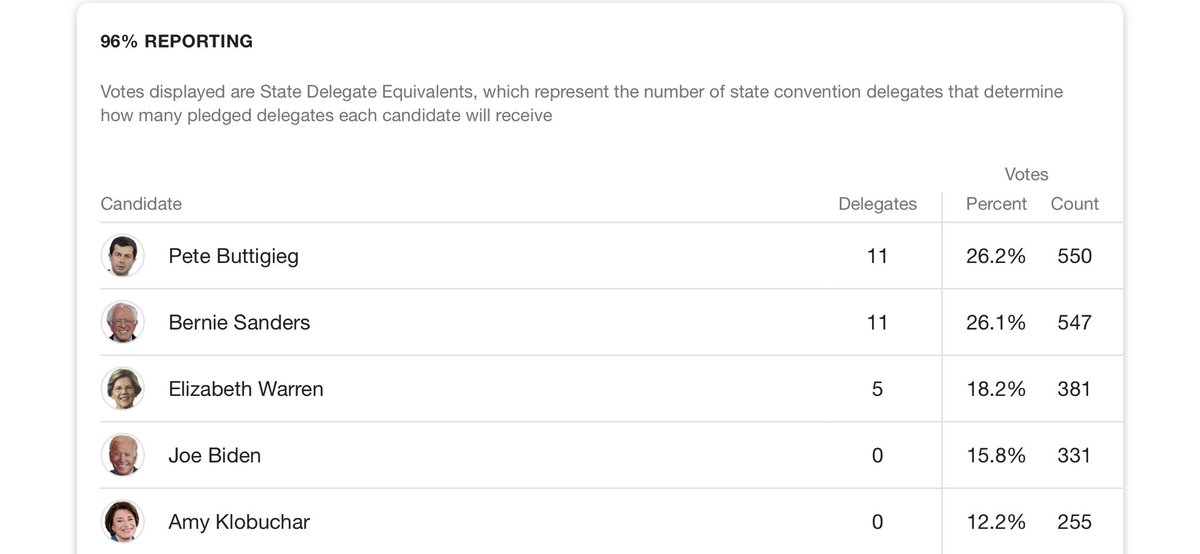The width and height of the screenshot is (1200, 554).
Task: Click Elizabeth Warren's avatar photo
Action: coord(123,389)
